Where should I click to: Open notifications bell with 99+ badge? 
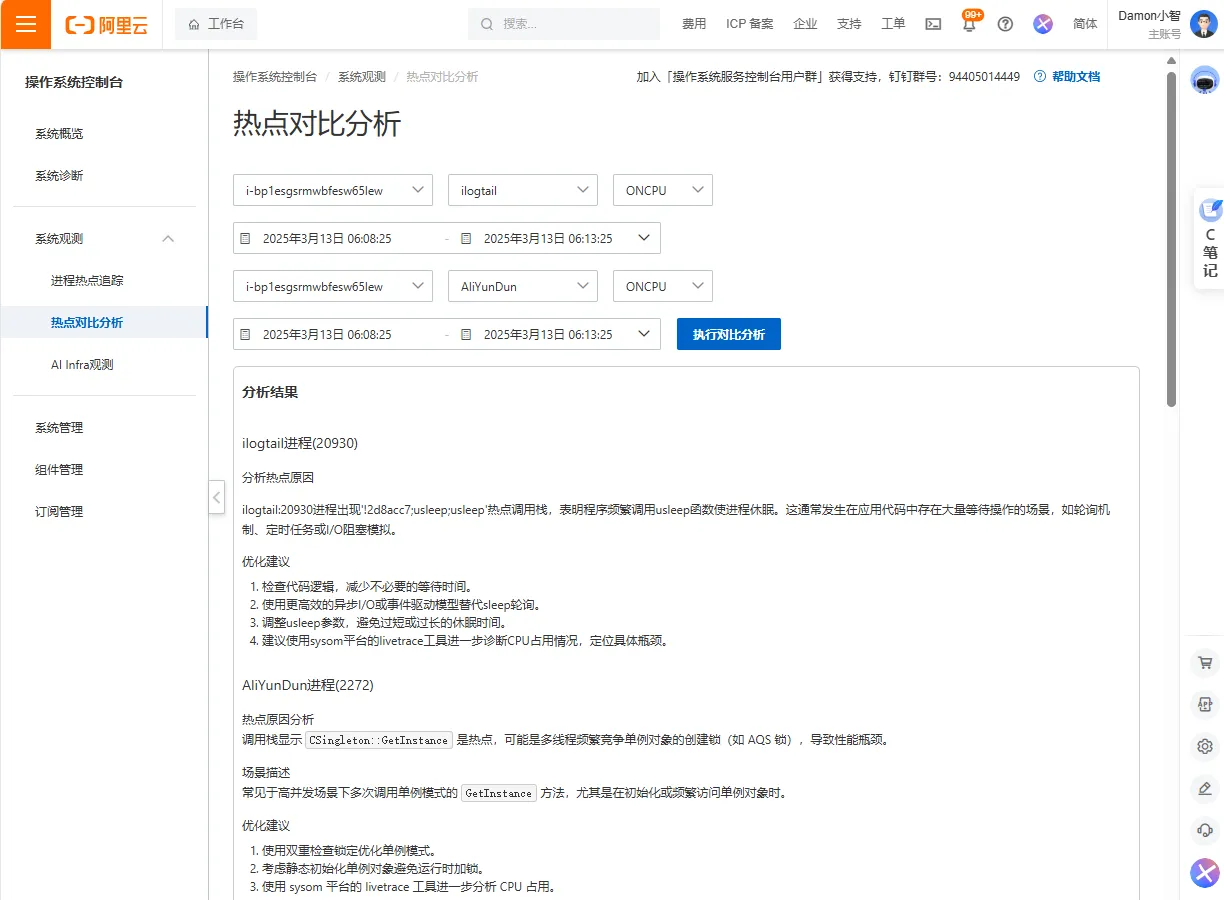[969, 23]
